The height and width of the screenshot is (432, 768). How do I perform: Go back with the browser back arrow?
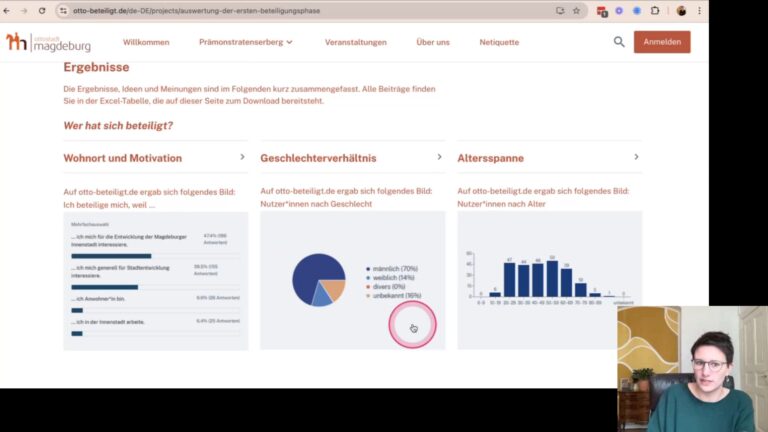coord(6,11)
